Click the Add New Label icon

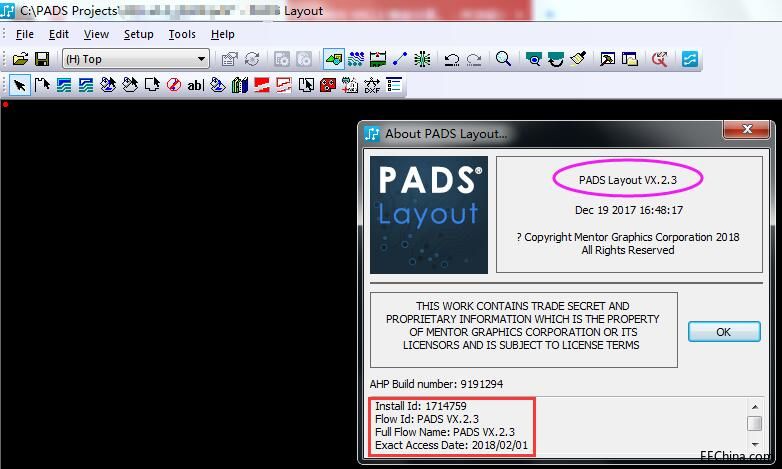350,85
